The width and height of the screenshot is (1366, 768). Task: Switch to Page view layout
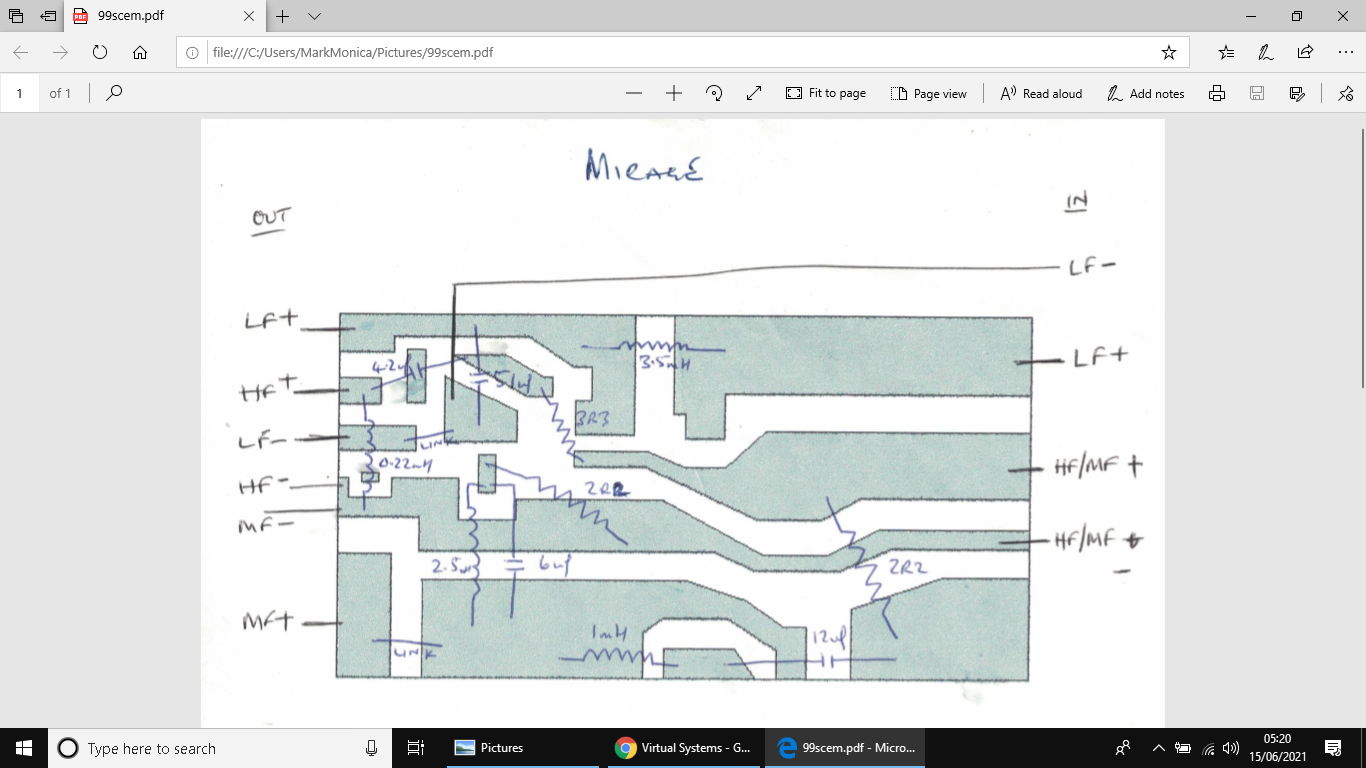(x=928, y=93)
